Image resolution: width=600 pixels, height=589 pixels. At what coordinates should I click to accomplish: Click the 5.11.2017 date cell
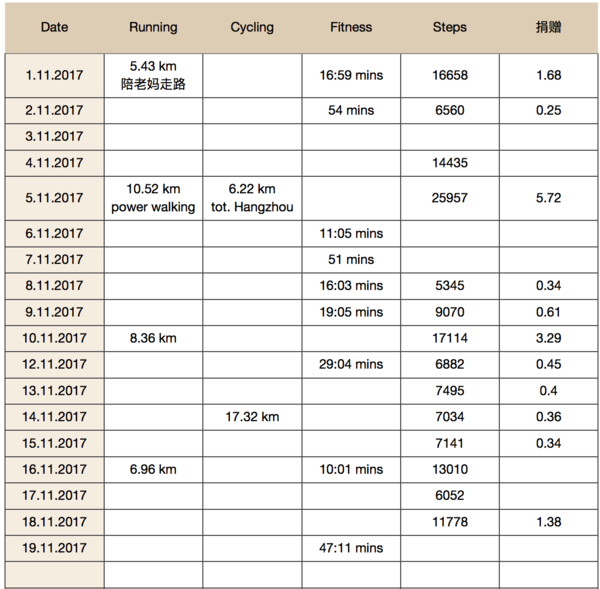[54, 198]
